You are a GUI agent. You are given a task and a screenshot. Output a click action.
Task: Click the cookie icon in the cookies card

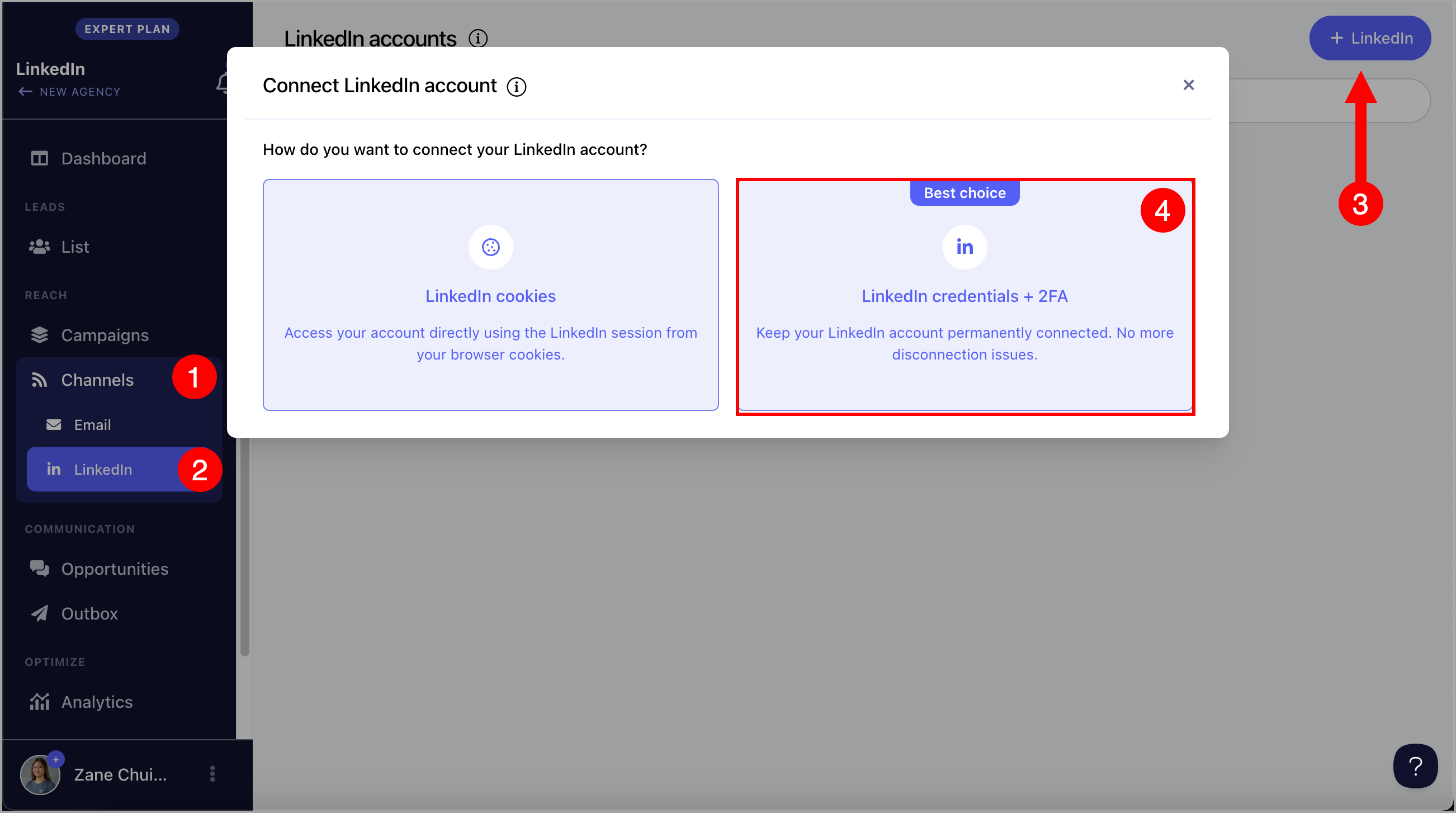[x=490, y=247]
